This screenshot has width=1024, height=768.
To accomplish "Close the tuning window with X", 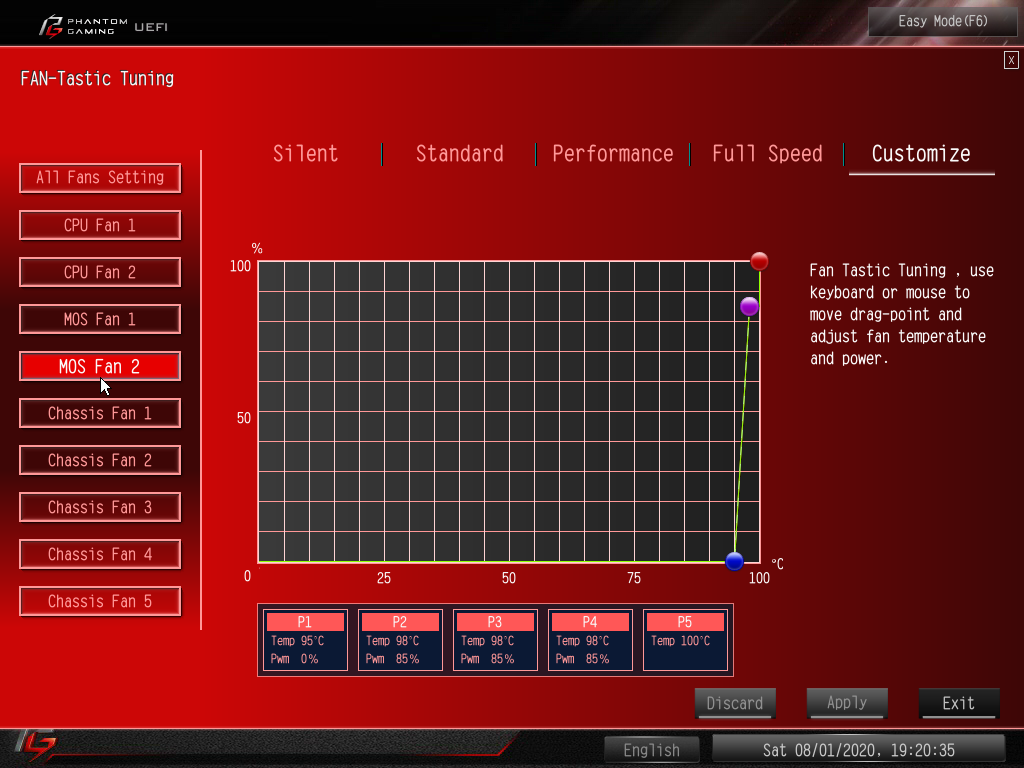I will (x=1011, y=60).
